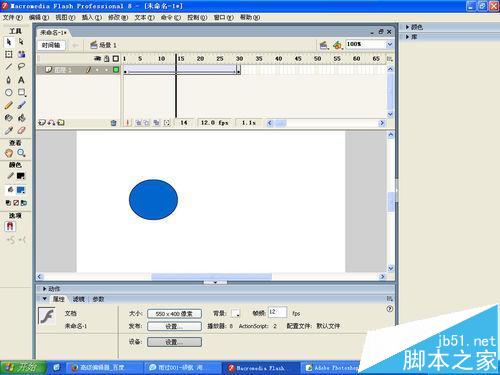
Task: Select the Rectangle tool
Action: (x=21, y=93)
